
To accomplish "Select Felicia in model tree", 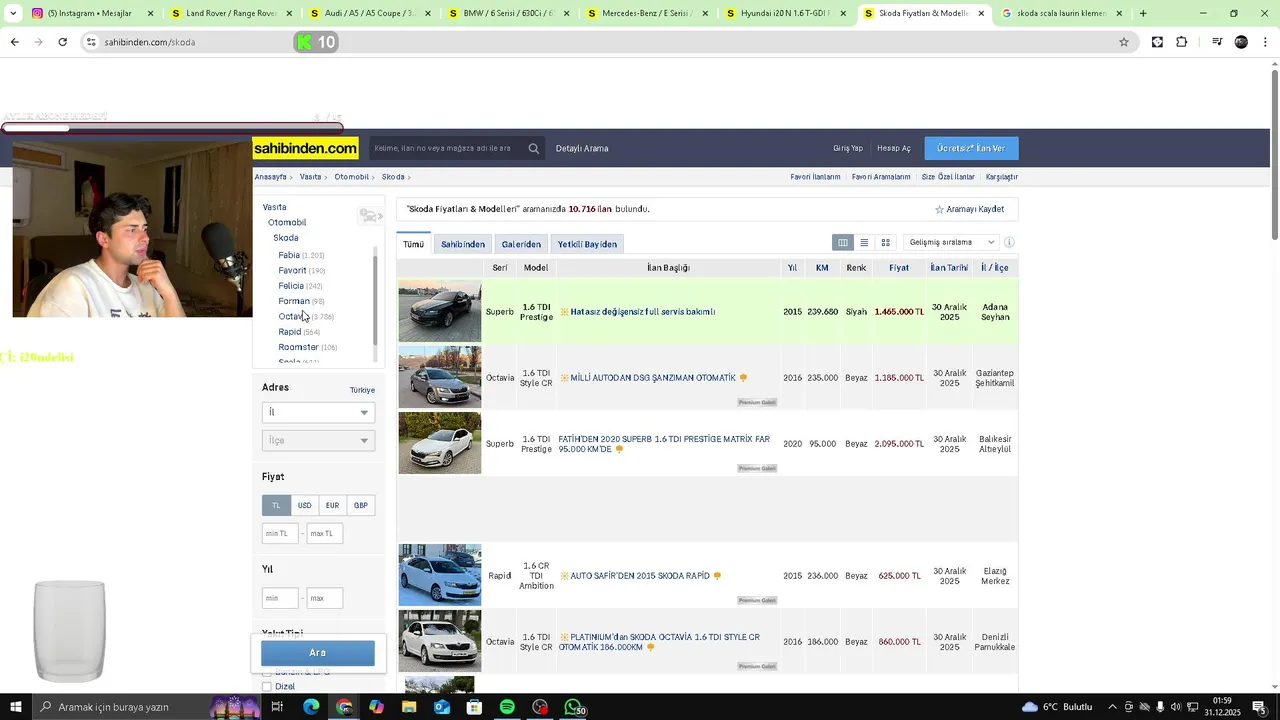I will (x=291, y=286).
